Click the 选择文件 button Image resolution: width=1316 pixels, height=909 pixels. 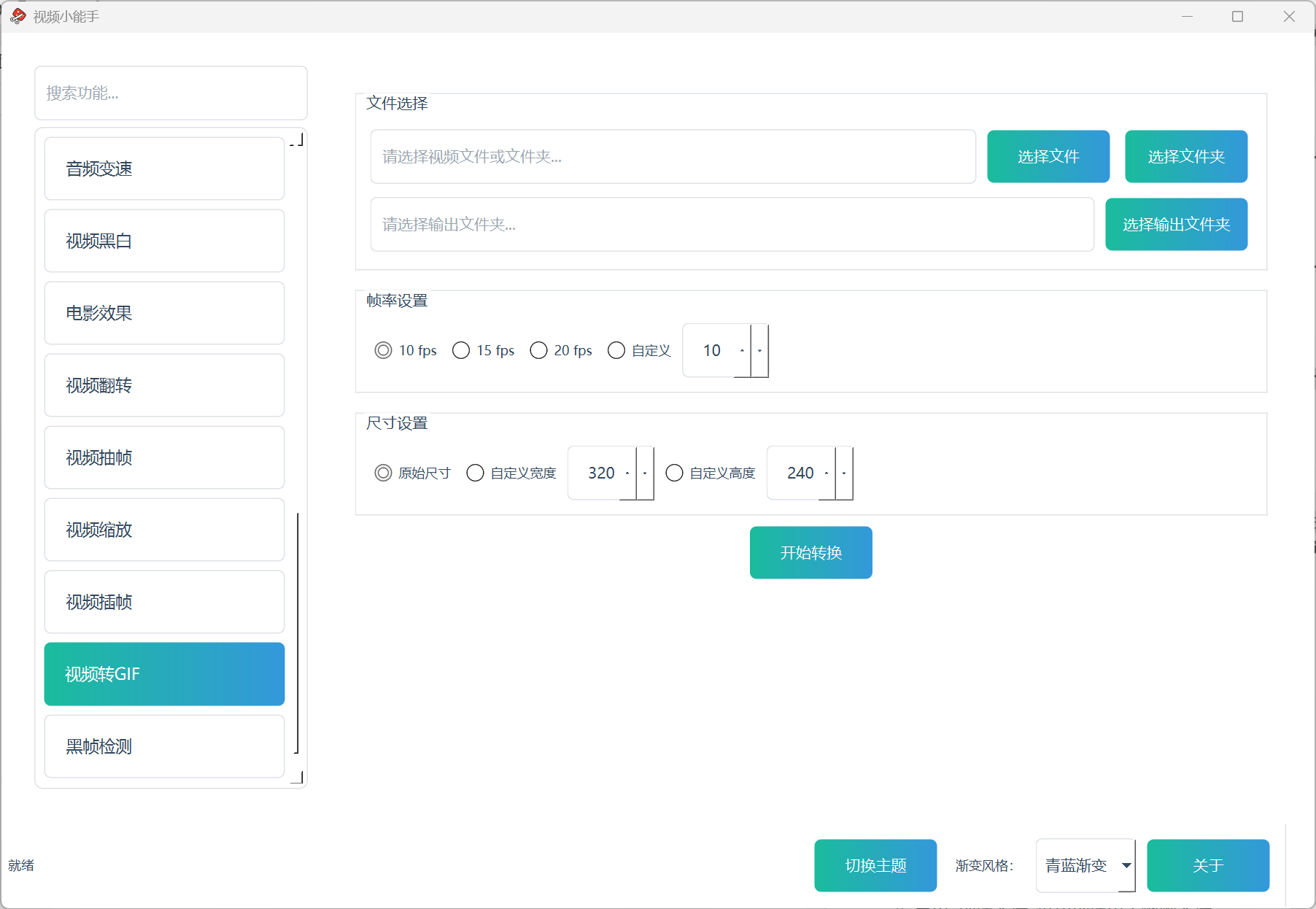pos(1048,157)
